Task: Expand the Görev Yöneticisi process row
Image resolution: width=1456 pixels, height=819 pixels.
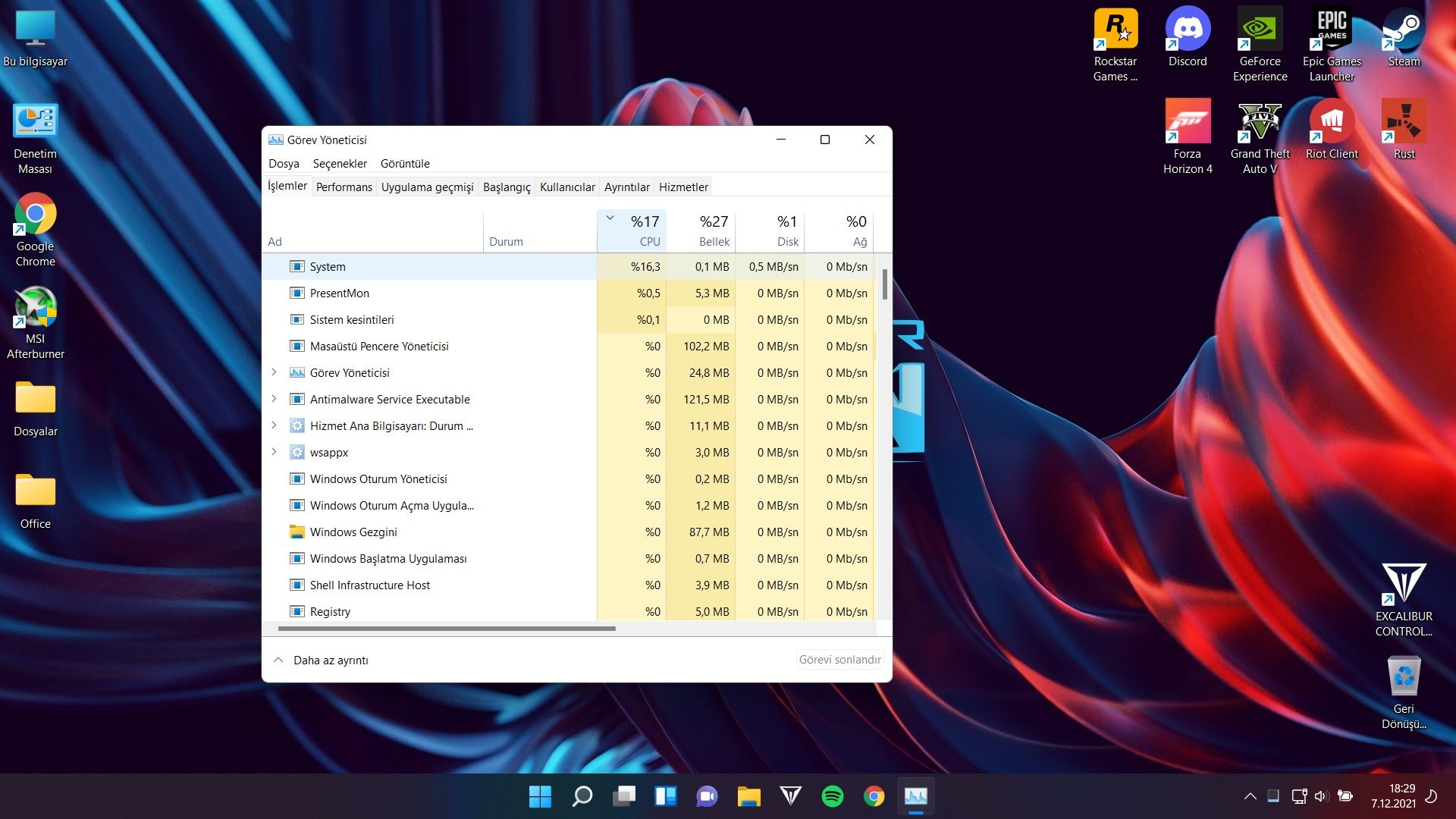Action: tap(274, 372)
